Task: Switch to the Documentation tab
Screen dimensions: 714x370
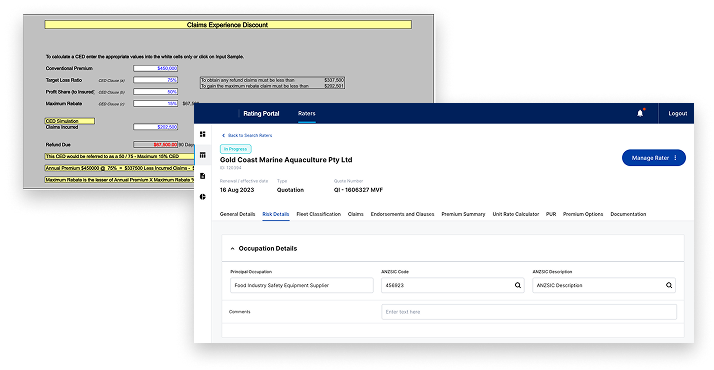Action: tap(628, 214)
